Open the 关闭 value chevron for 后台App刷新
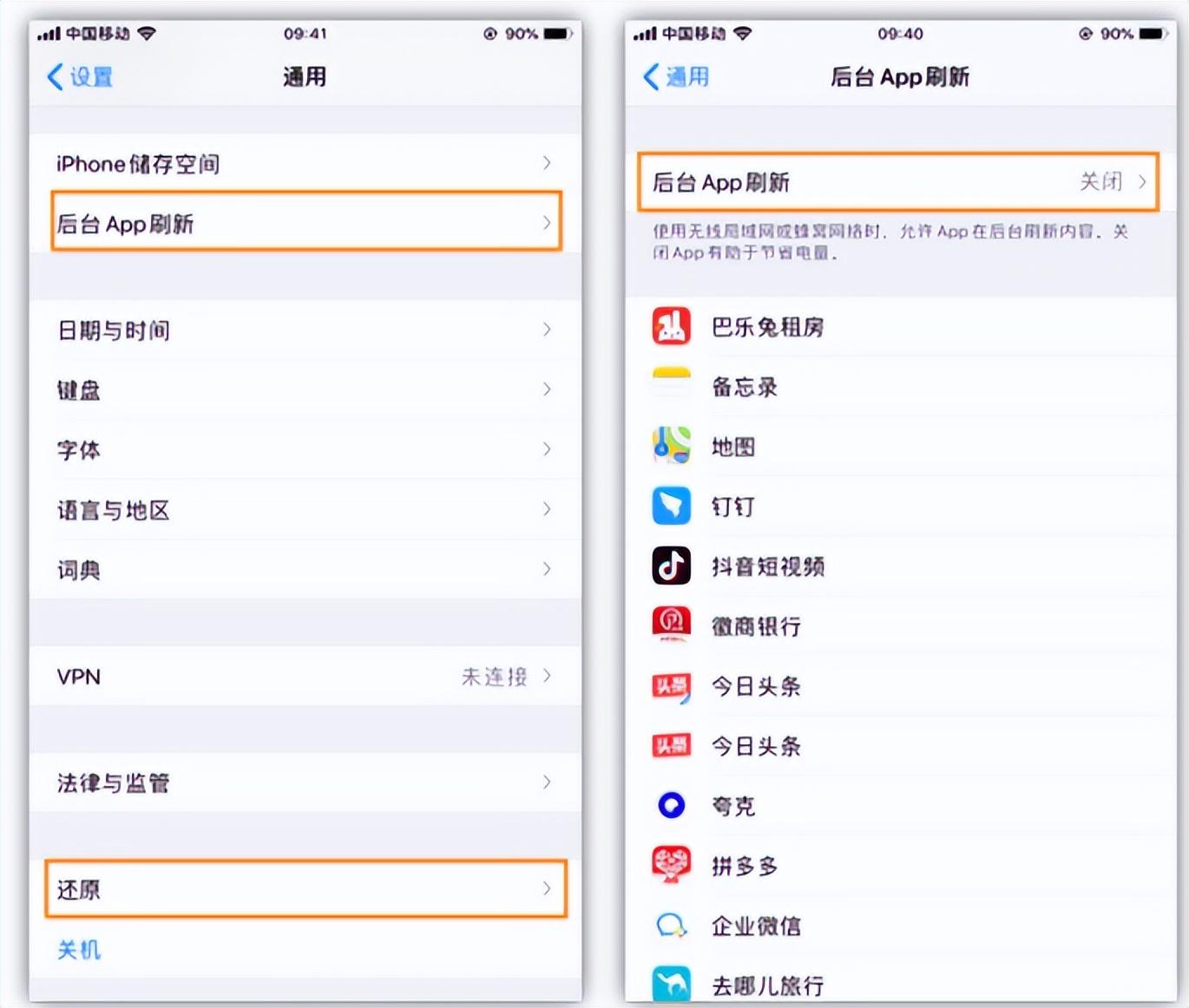This screenshot has height=1008, width=1189. point(1142,181)
